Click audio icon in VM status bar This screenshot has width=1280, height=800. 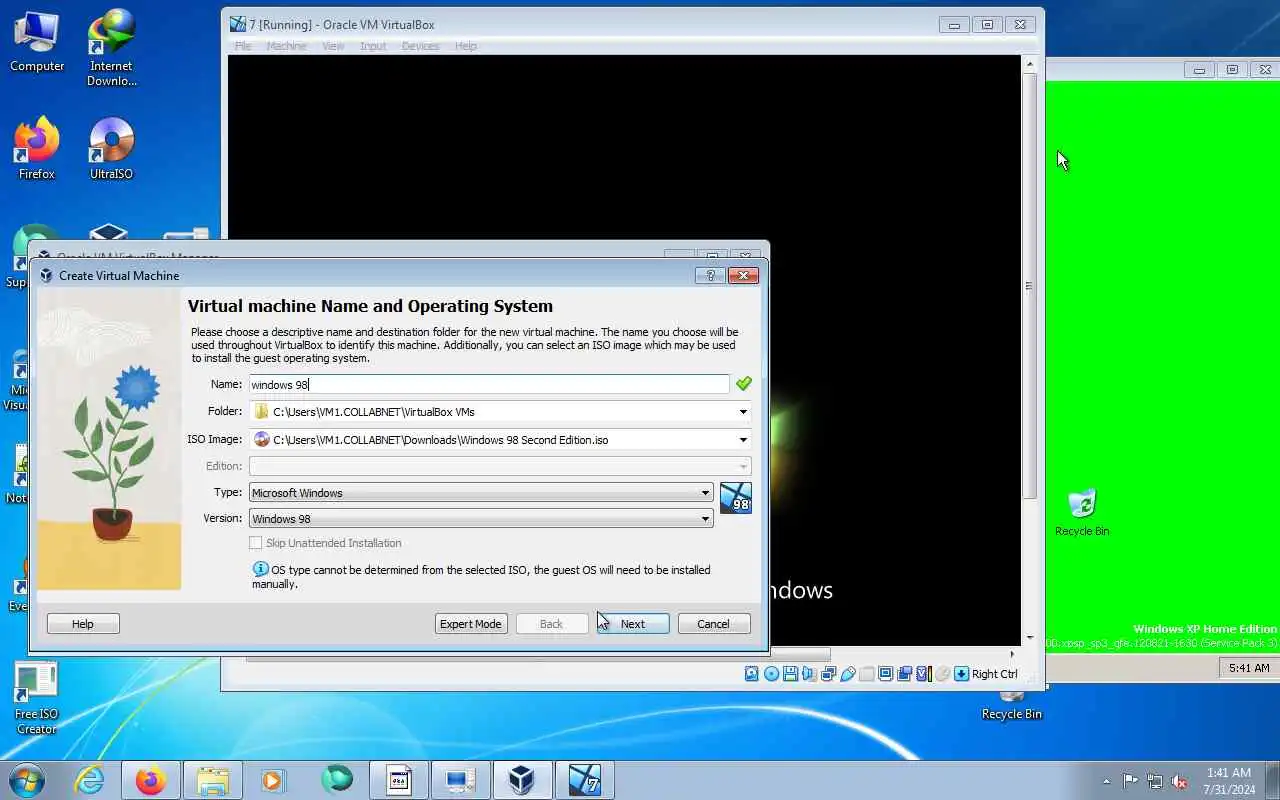[809, 674]
